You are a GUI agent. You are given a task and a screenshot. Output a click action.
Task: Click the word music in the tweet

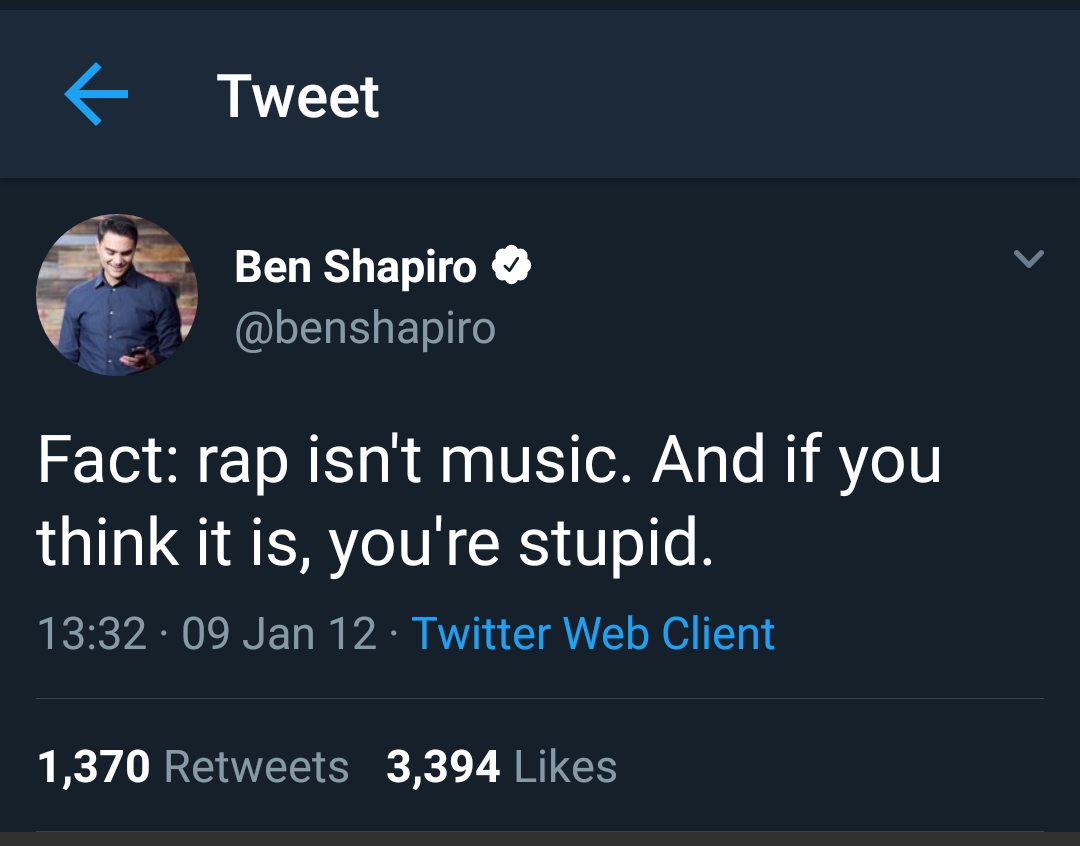pos(535,461)
